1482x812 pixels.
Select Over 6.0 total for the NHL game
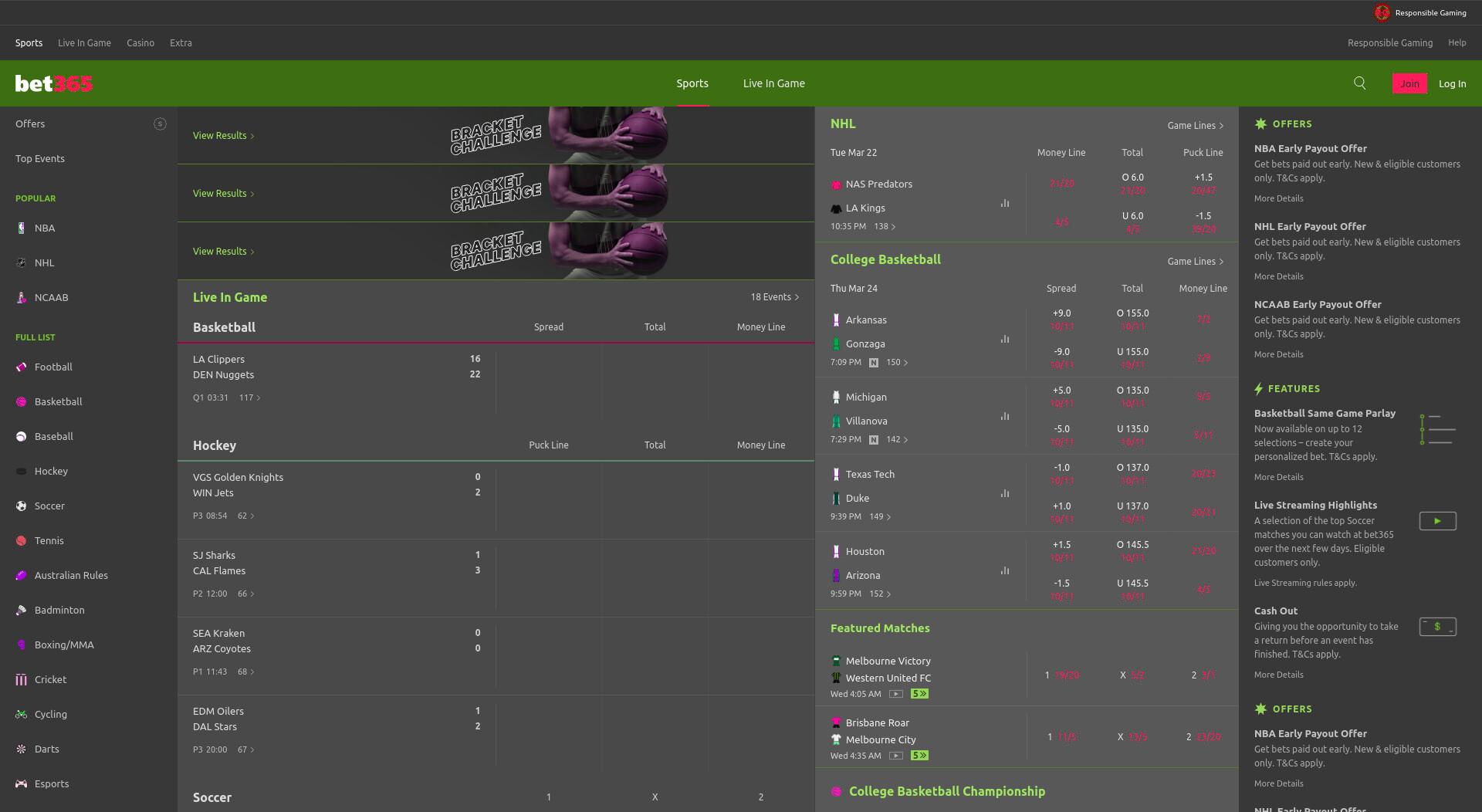[x=1132, y=184]
